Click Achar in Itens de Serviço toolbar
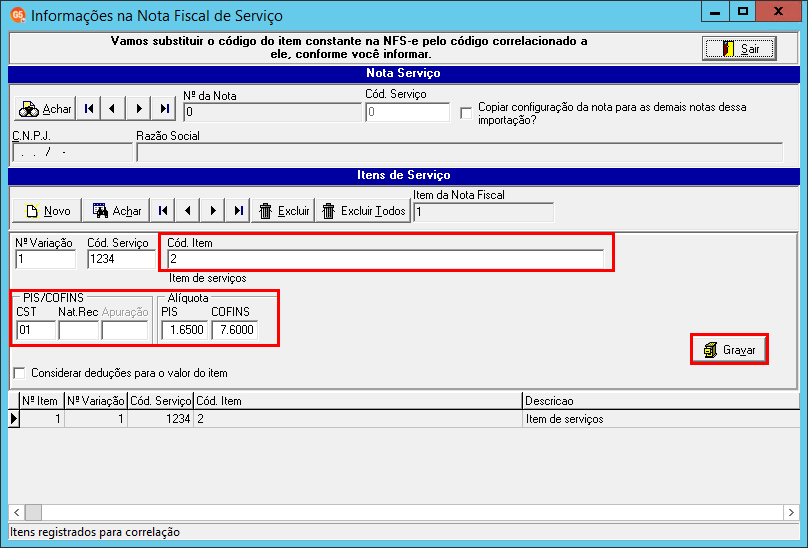 click(x=116, y=211)
